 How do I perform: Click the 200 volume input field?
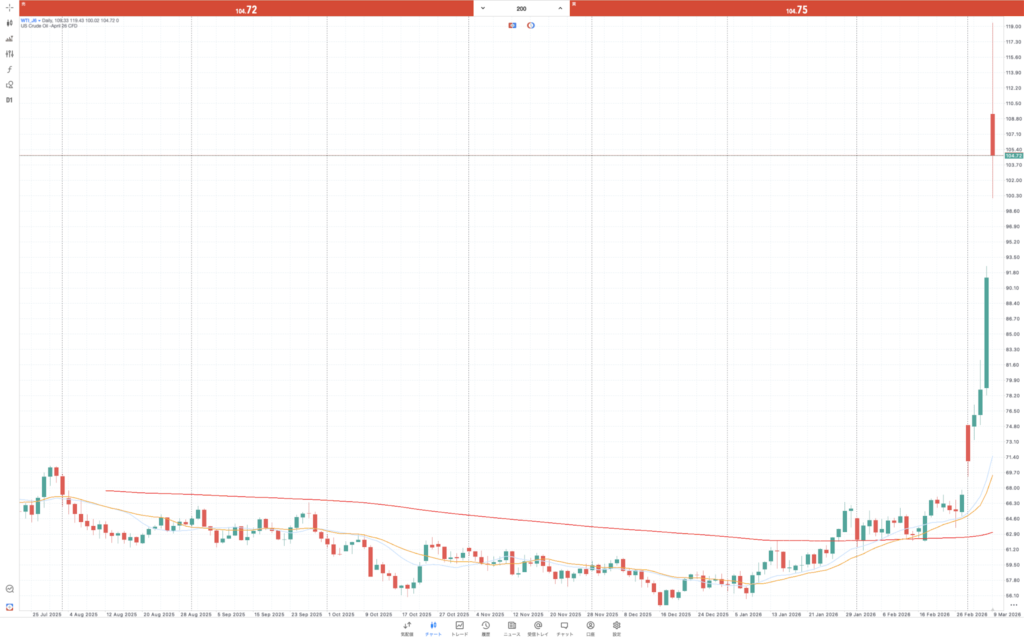pos(521,8)
